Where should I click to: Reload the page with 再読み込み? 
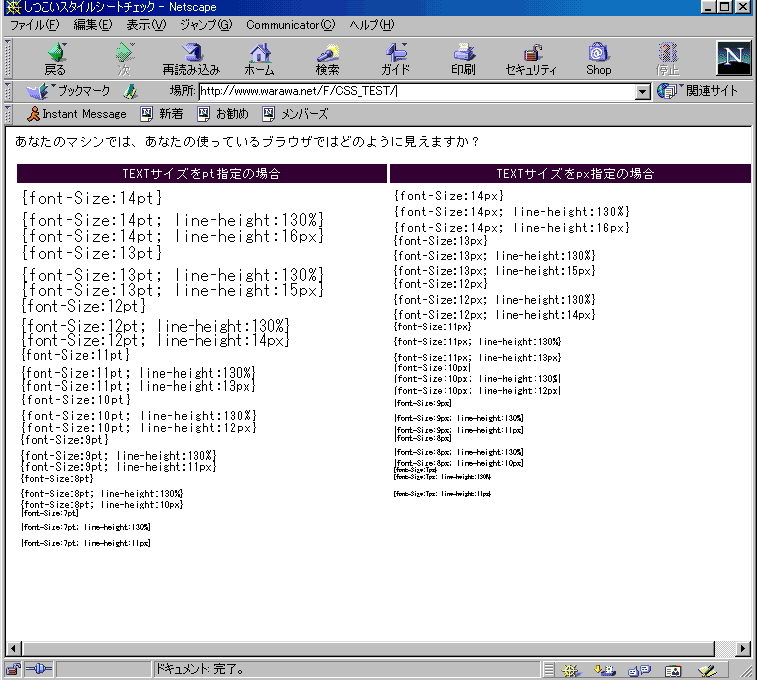pyautogui.click(x=191, y=59)
